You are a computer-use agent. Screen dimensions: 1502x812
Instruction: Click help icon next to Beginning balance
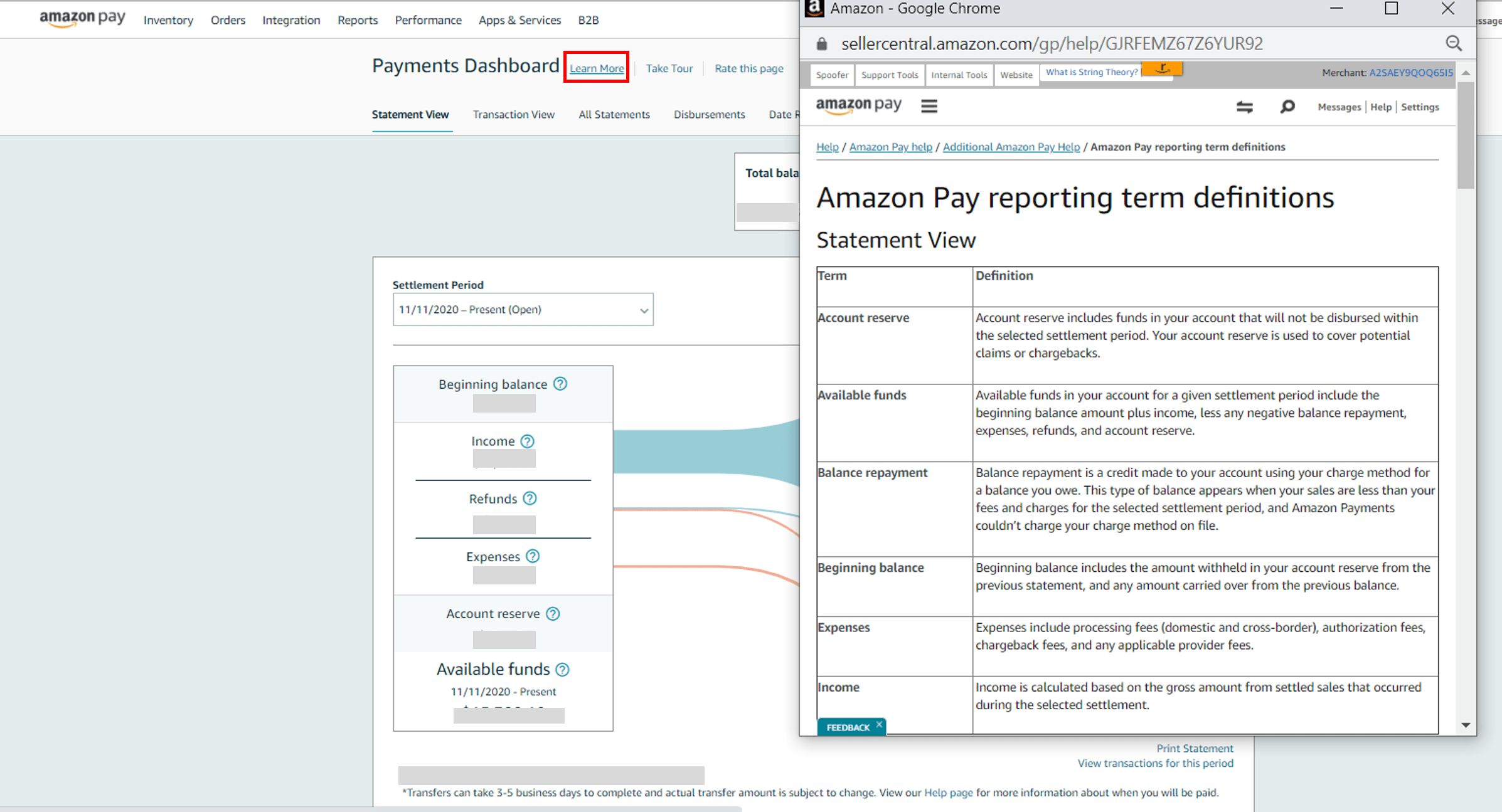coord(560,384)
